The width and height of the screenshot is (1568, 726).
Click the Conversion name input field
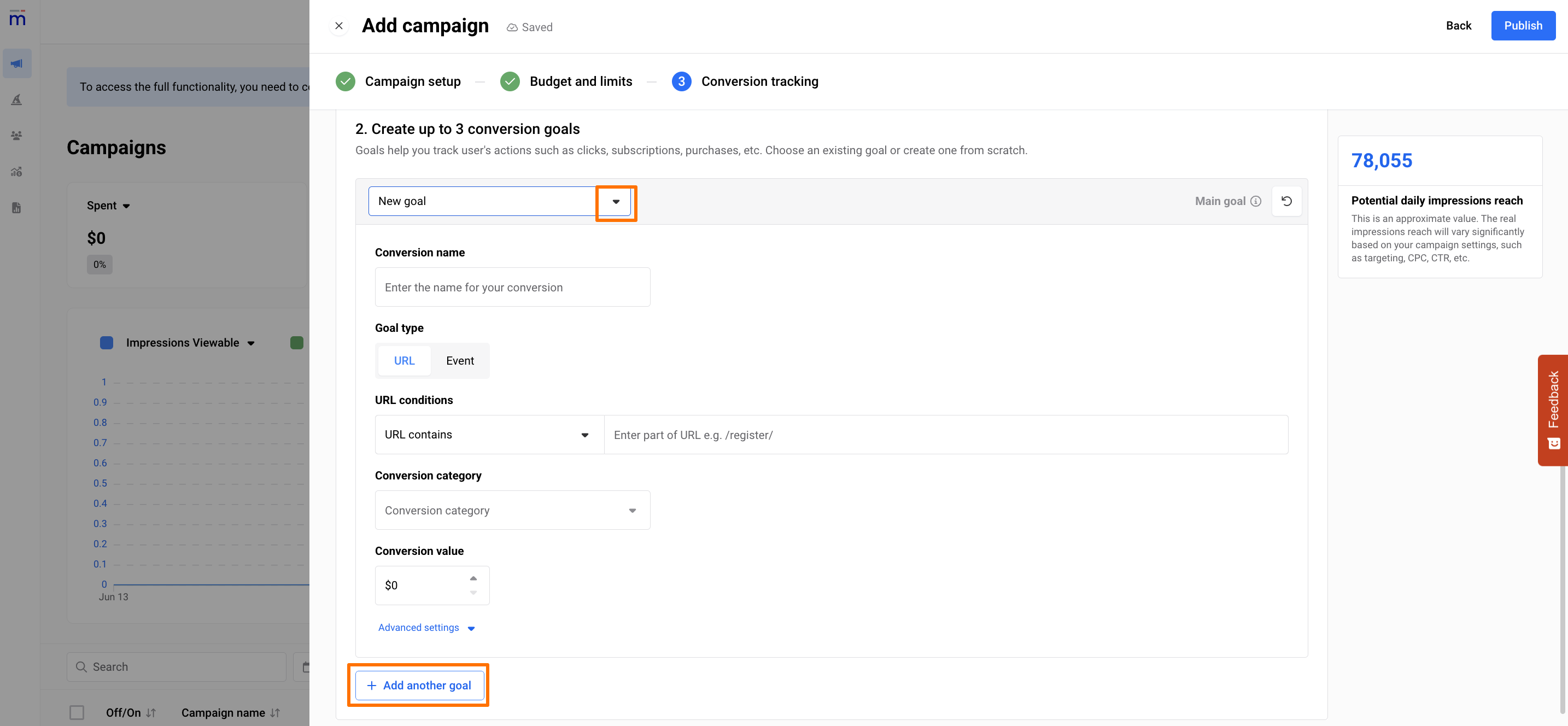(512, 287)
